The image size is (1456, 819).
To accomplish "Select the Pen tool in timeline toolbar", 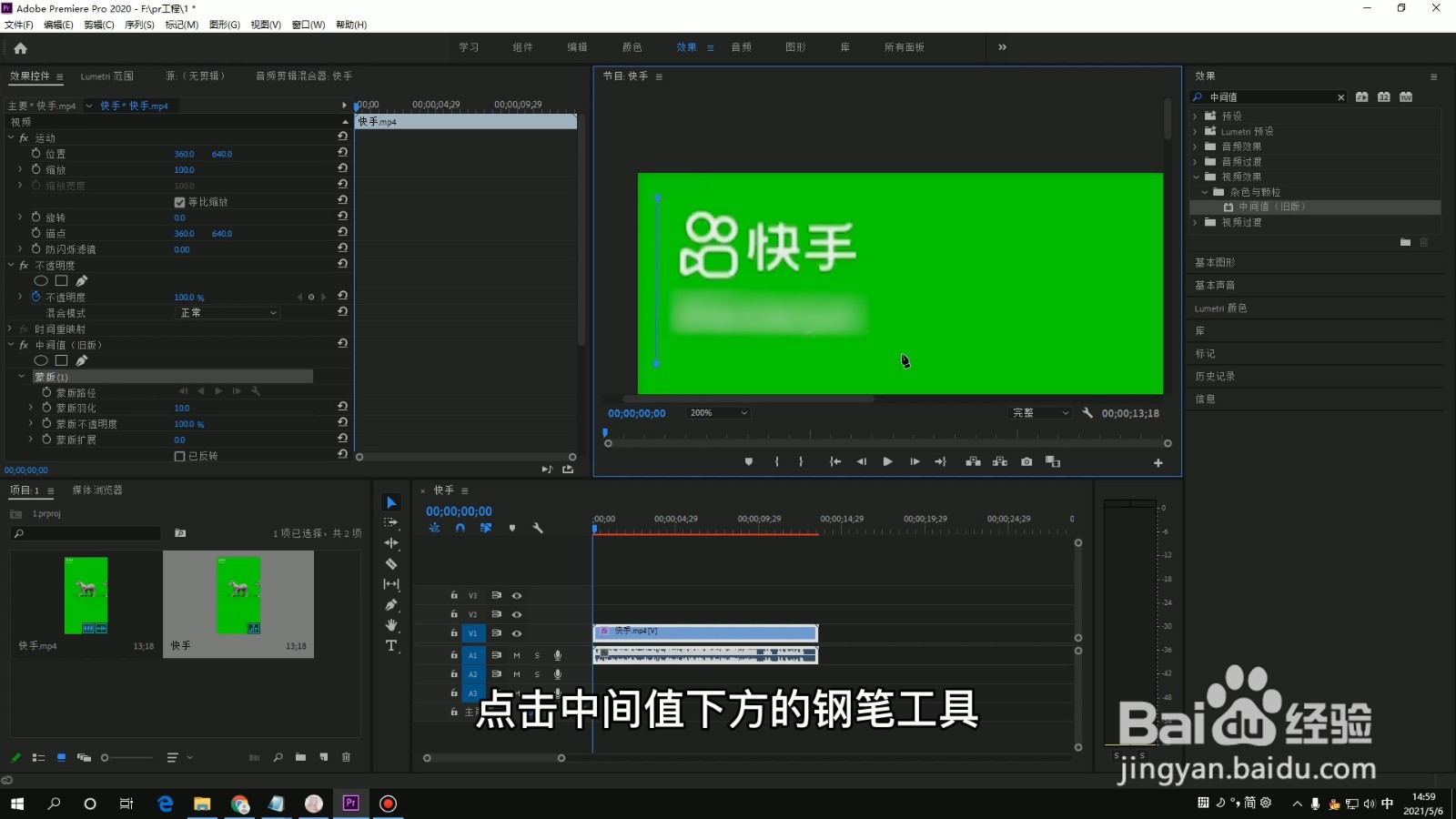I will click(x=391, y=605).
